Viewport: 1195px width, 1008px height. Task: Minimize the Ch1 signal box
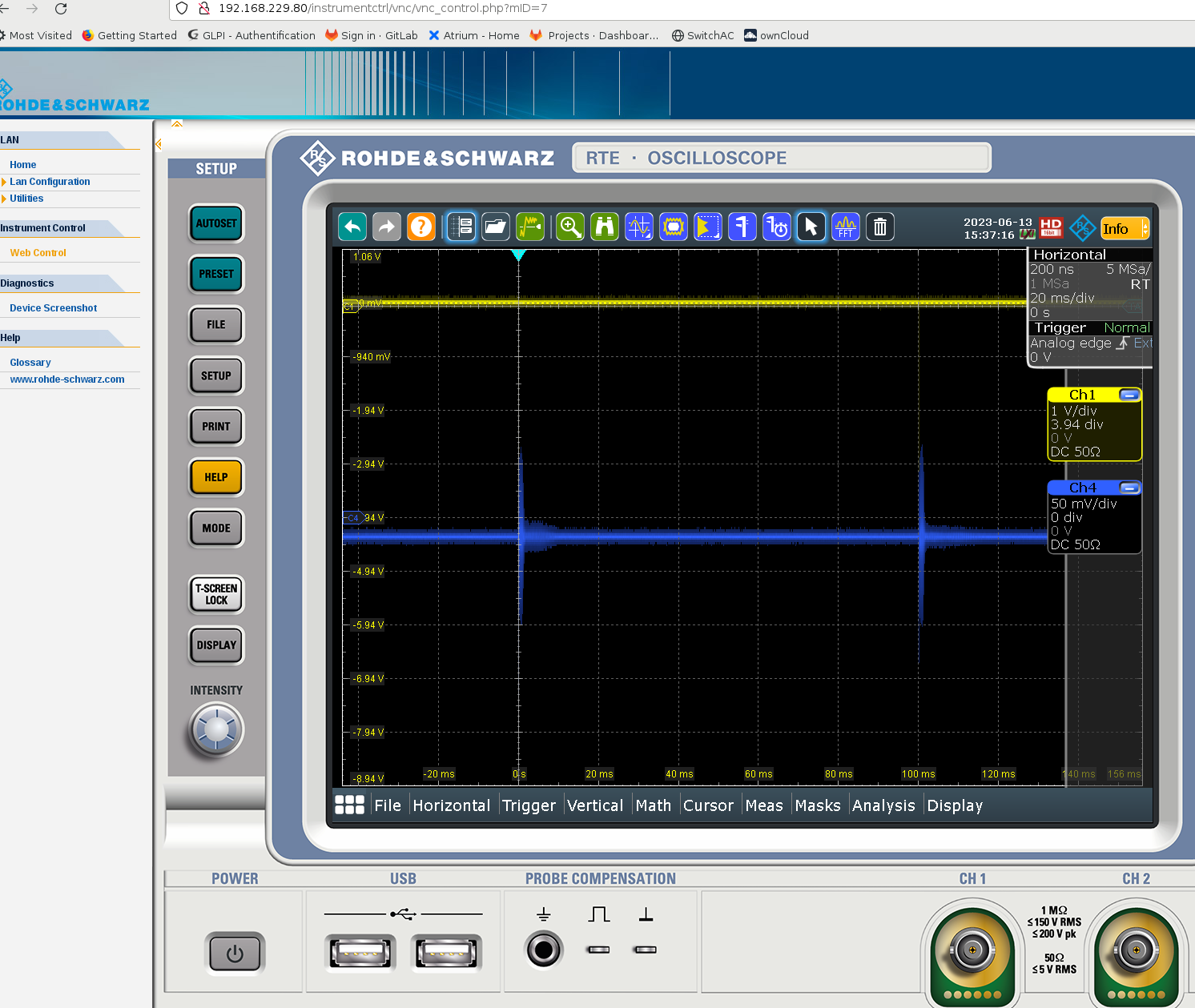click(1129, 395)
